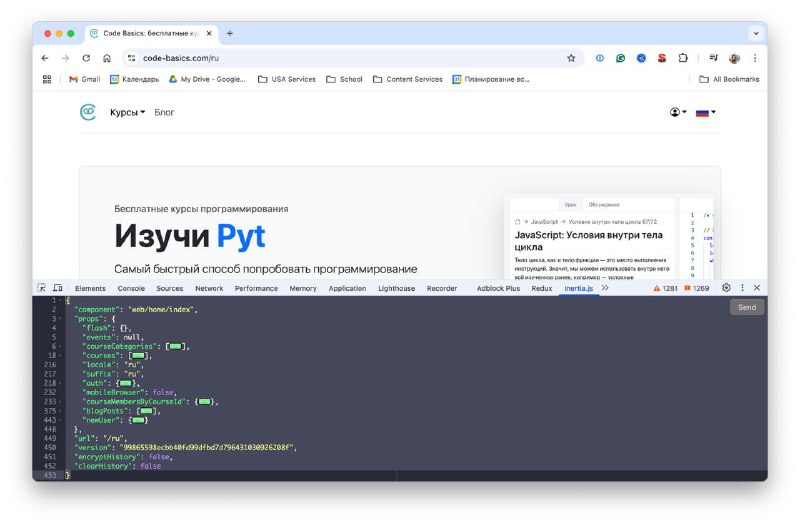Open the Планирование bookmark
800x524 pixels.
coord(491,79)
